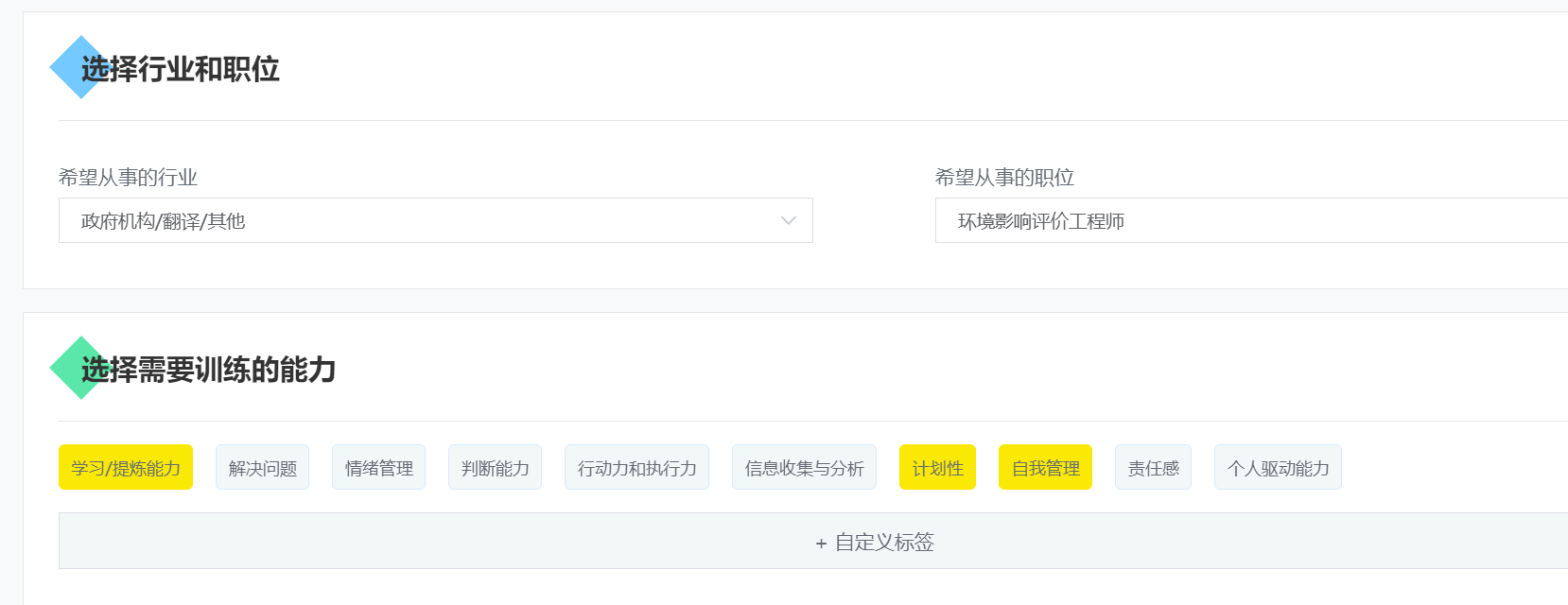Screen dimensions: 1568x605
Task: Open the 政府机构/翻译/其他 industry dropdown
Action: (x=435, y=220)
